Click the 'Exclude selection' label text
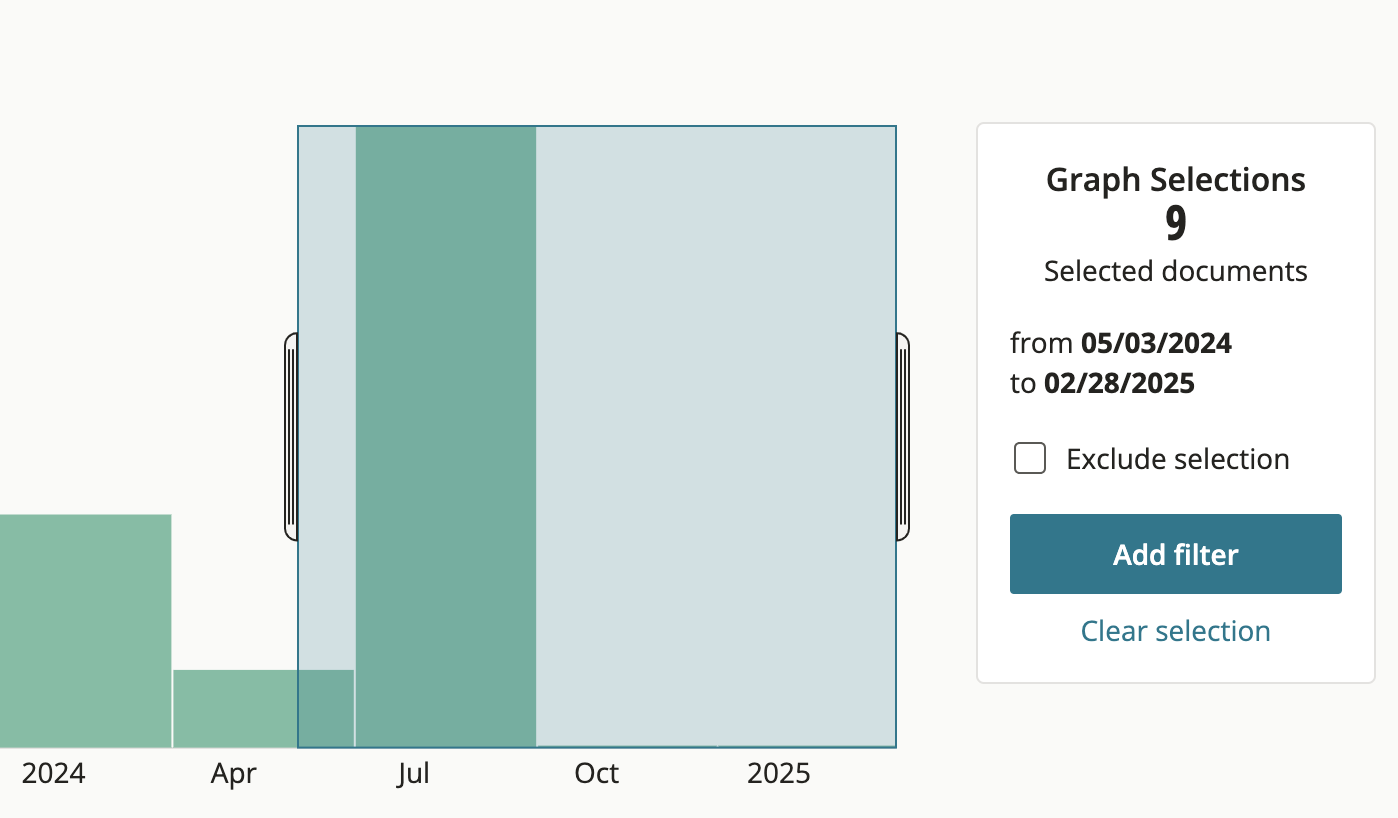The image size is (1398, 818). click(1178, 459)
